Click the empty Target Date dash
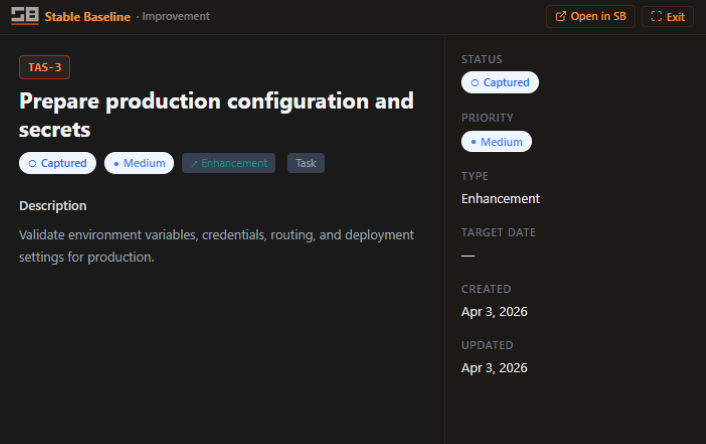The height and width of the screenshot is (444, 706). pos(468,255)
